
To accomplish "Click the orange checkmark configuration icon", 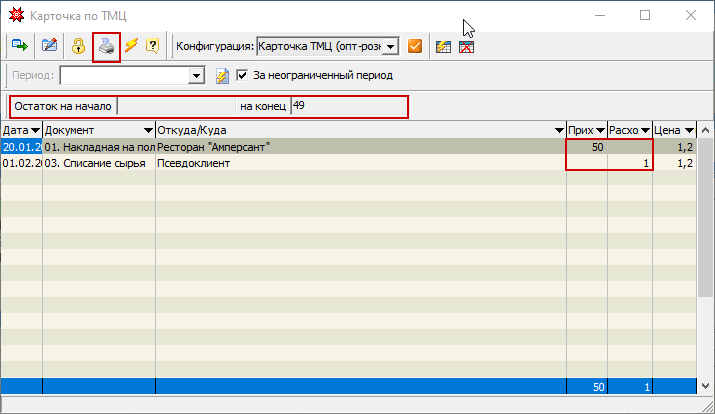I will 416,46.
